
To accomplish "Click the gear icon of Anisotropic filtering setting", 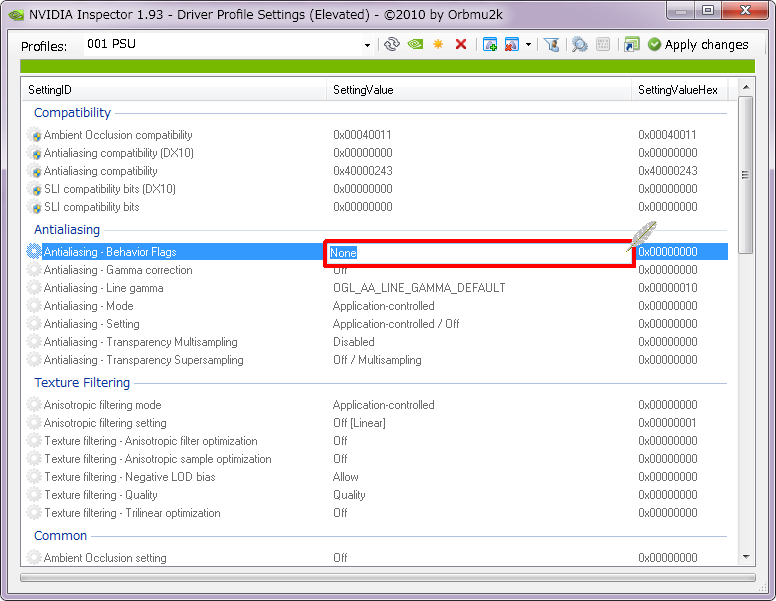I will click(x=34, y=423).
